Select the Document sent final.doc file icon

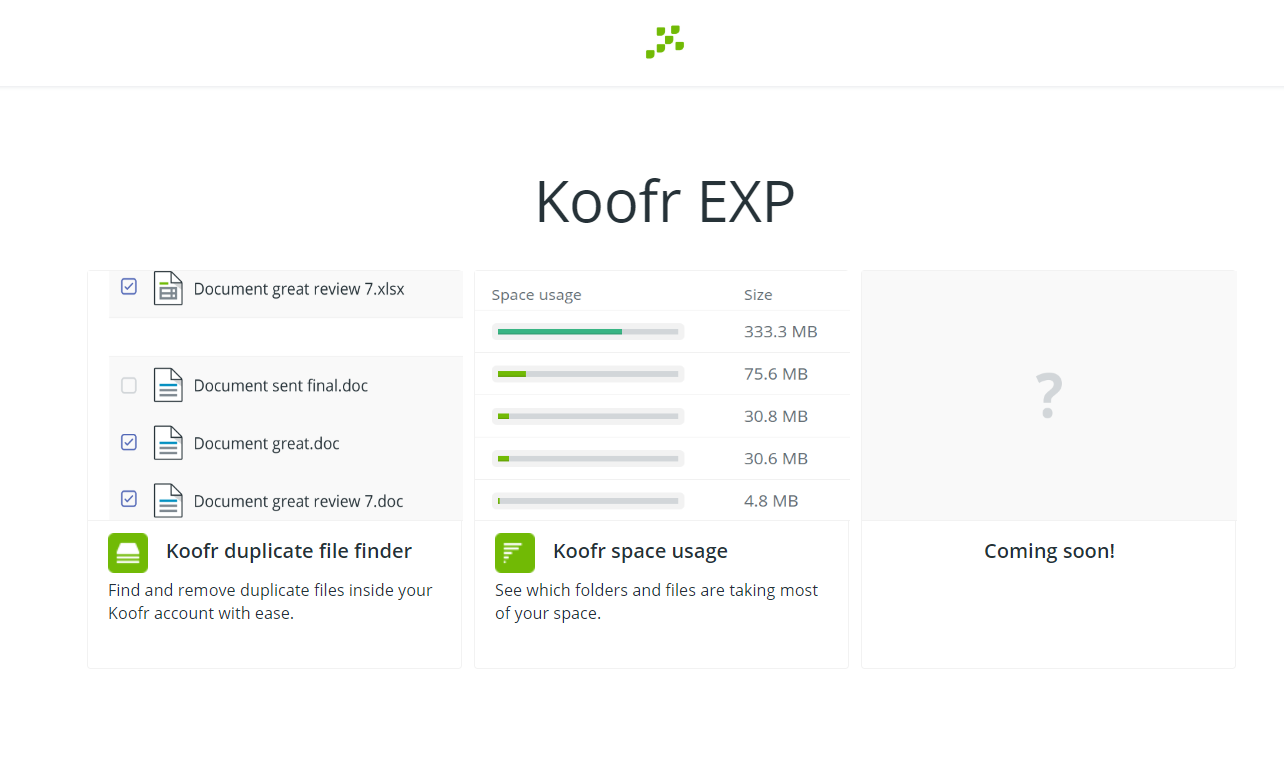tap(167, 385)
